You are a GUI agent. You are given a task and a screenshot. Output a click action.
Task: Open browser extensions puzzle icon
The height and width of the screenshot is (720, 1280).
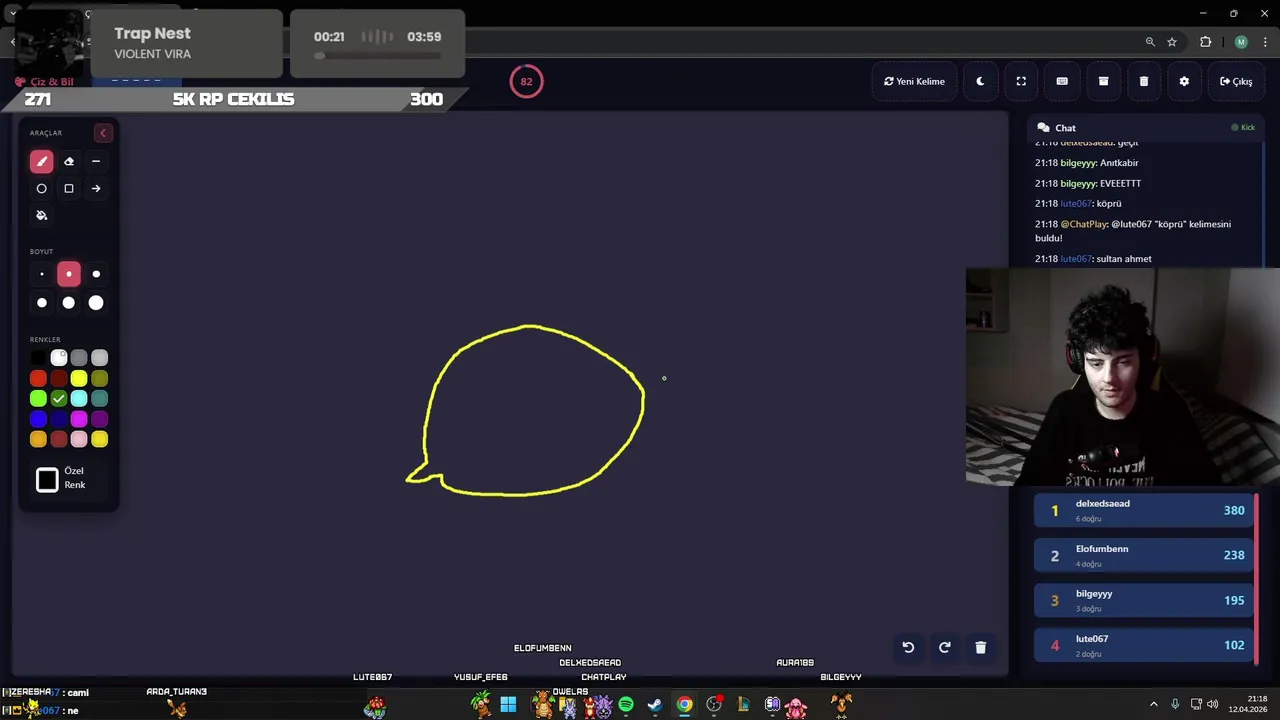(x=1205, y=42)
